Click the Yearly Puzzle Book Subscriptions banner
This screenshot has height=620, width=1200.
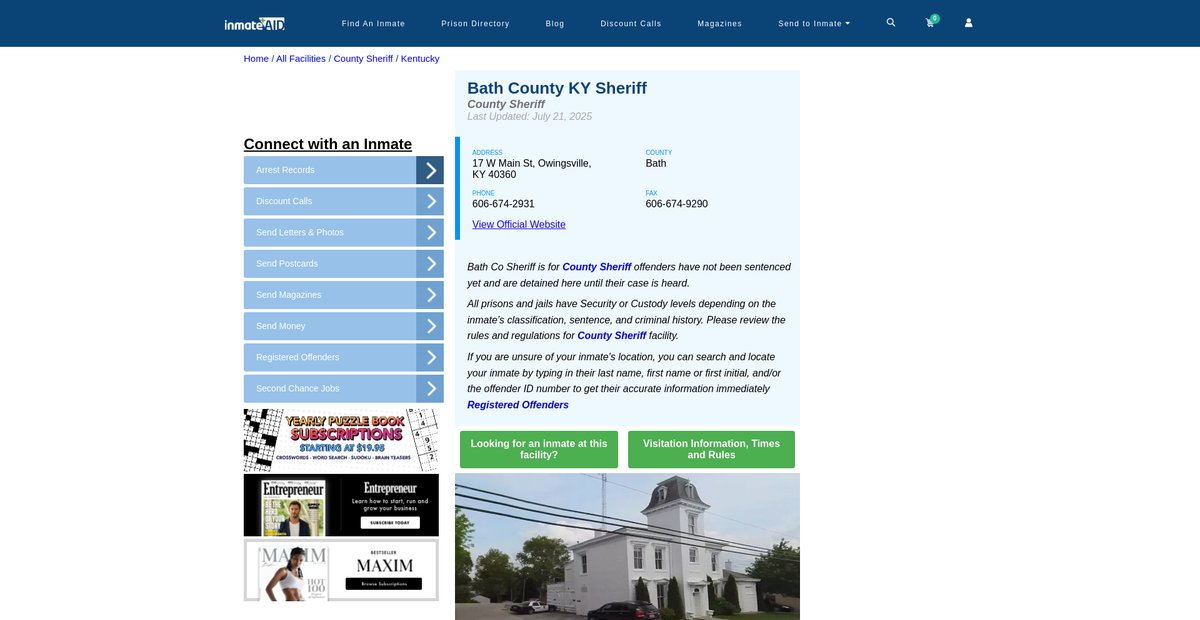click(x=341, y=440)
